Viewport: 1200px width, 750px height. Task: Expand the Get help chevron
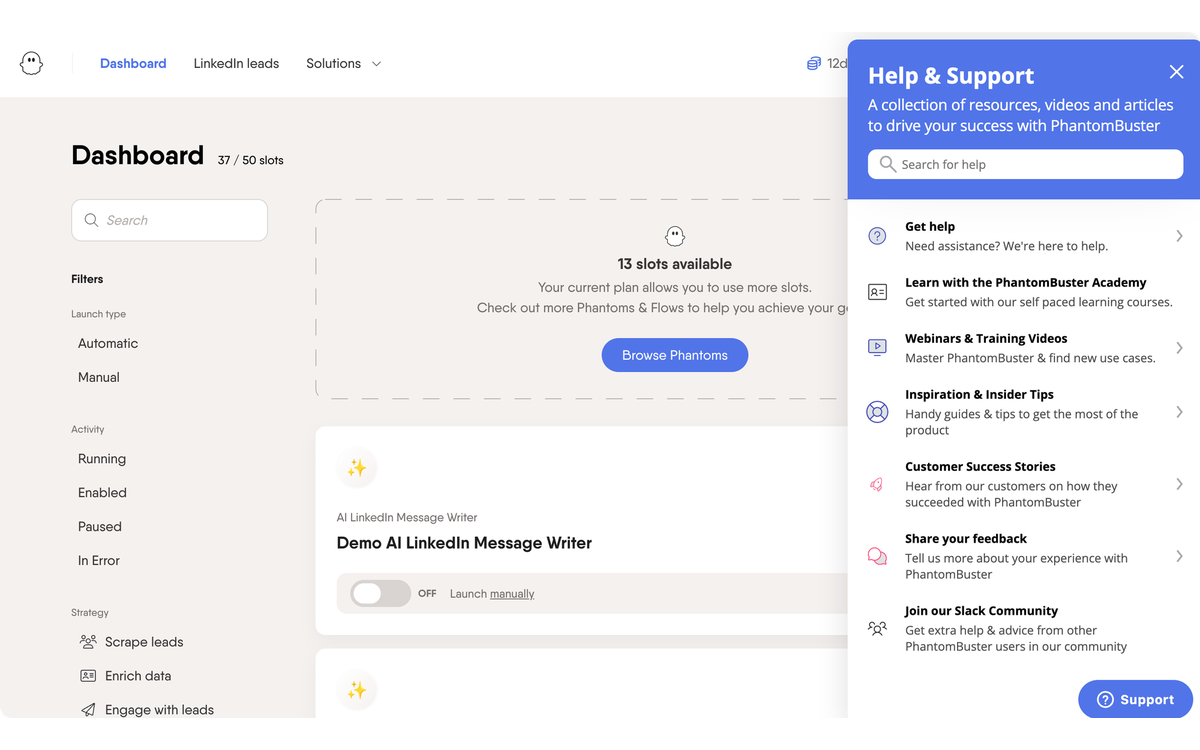(x=1179, y=236)
